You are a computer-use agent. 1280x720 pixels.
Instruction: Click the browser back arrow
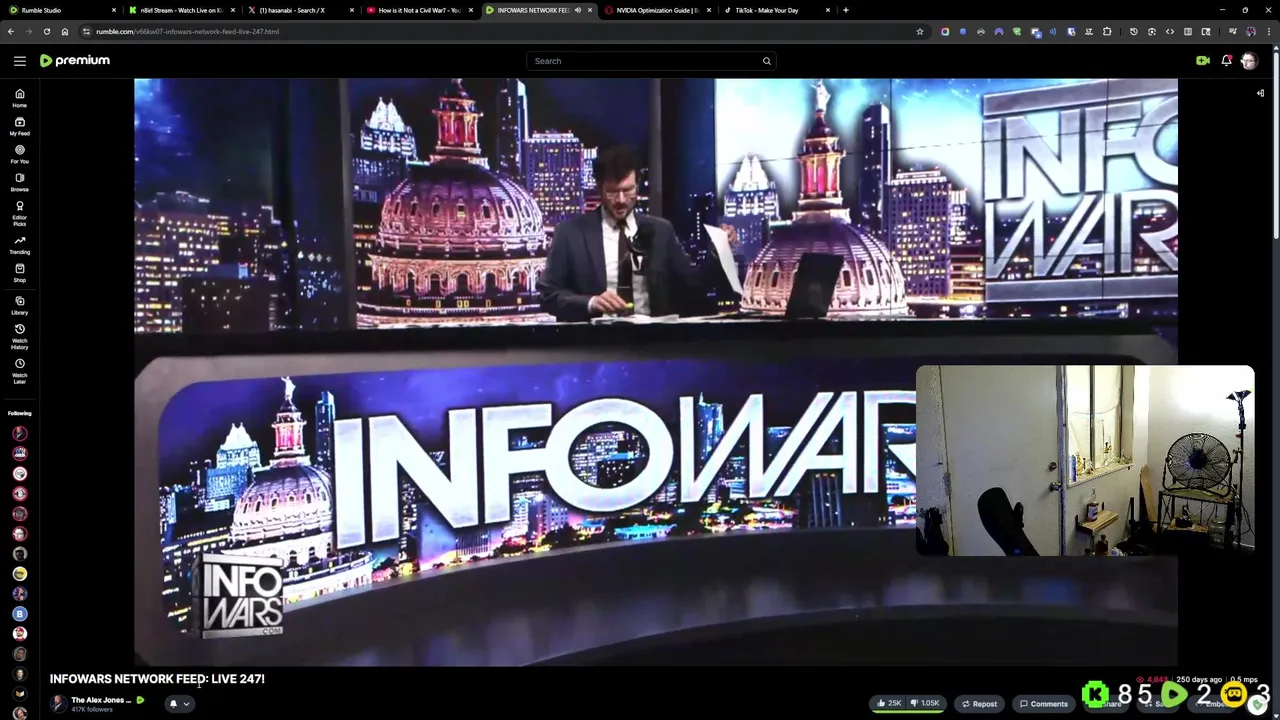pyautogui.click(x=11, y=31)
